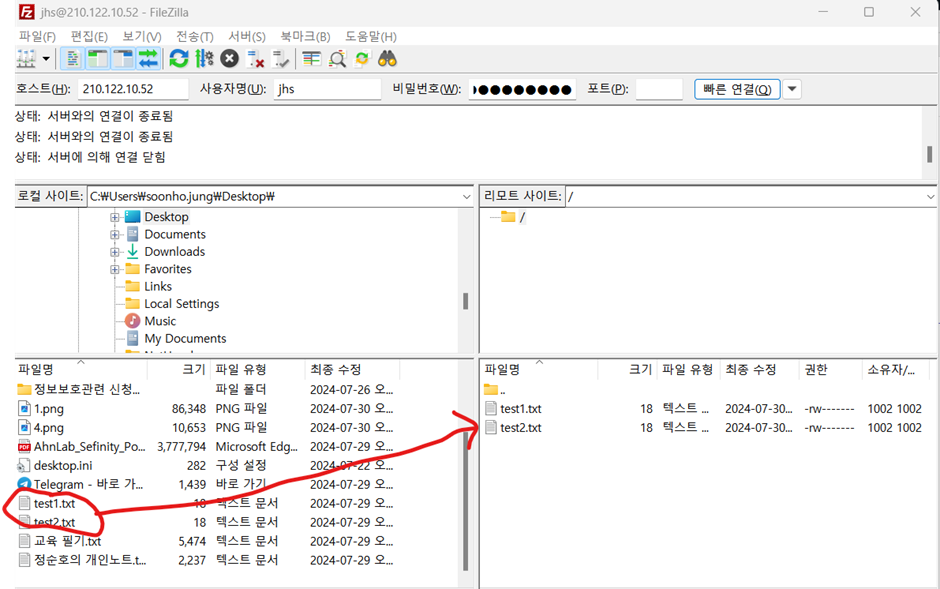Expand the Documents folder tree node
940x589 pixels.
115,235
